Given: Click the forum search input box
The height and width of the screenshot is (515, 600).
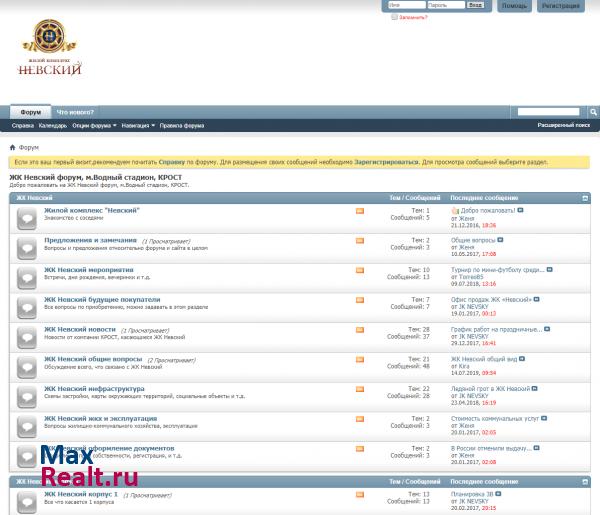Looking at the screenshot, I should click(x=548, y=111).
